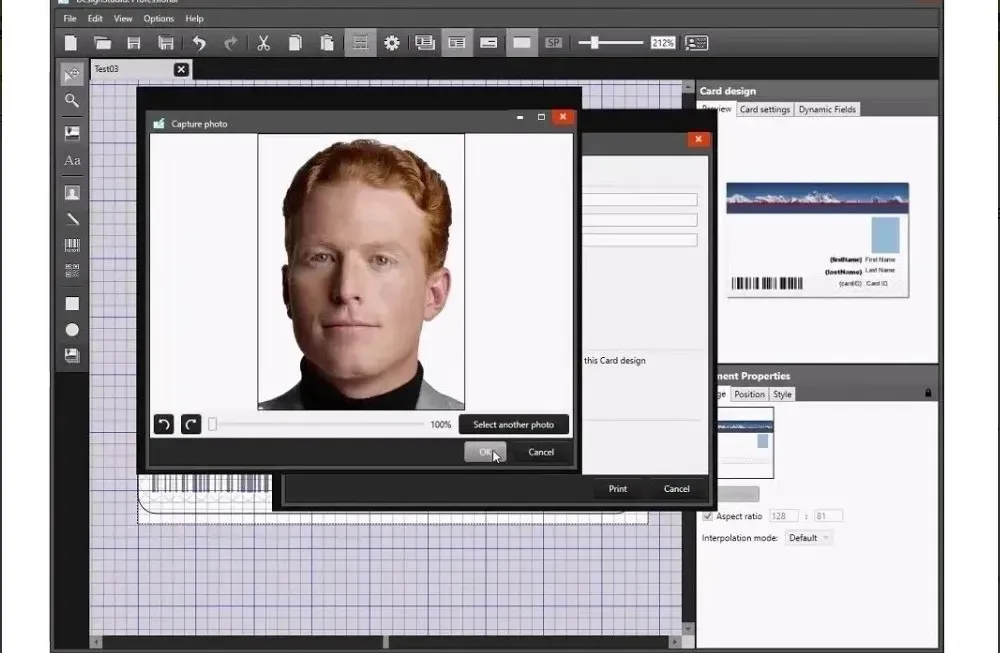Cancel the Capture photo dialog
Image resolution: width=1000 pixels, height=653 pixels.
(541, 452)
